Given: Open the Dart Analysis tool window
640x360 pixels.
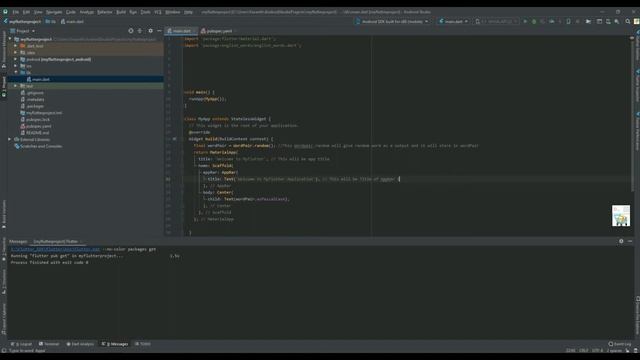Looking at the screenshot, I should (80, 344).
